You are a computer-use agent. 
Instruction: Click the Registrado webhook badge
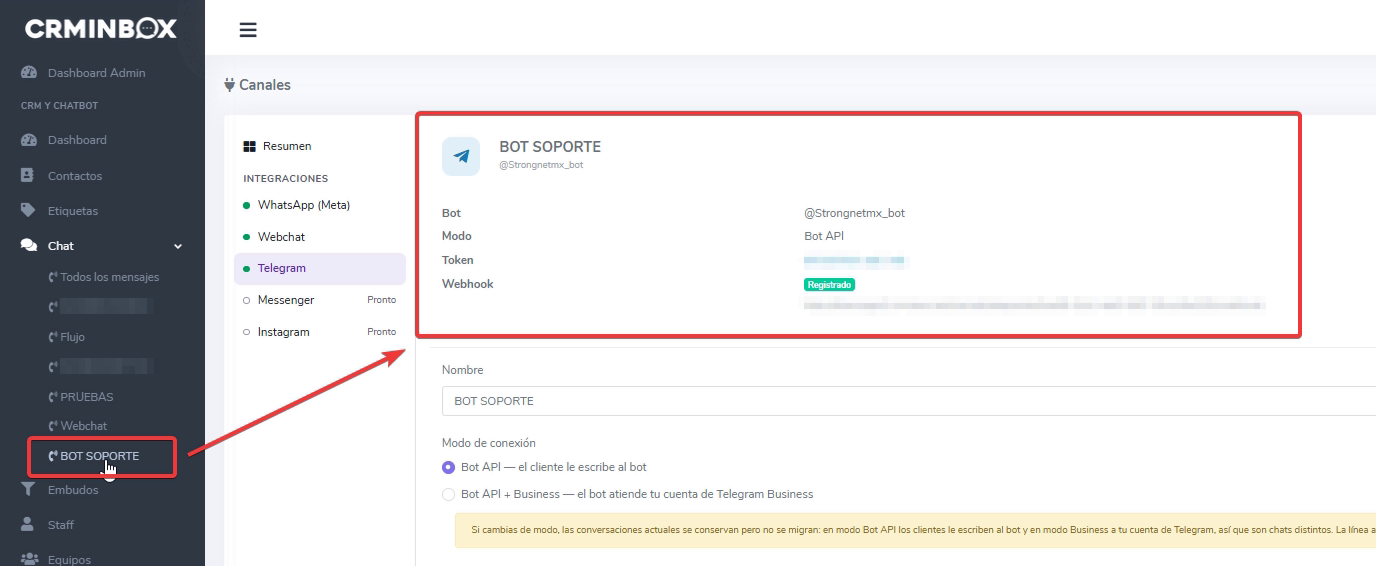[x=829, y=285]
